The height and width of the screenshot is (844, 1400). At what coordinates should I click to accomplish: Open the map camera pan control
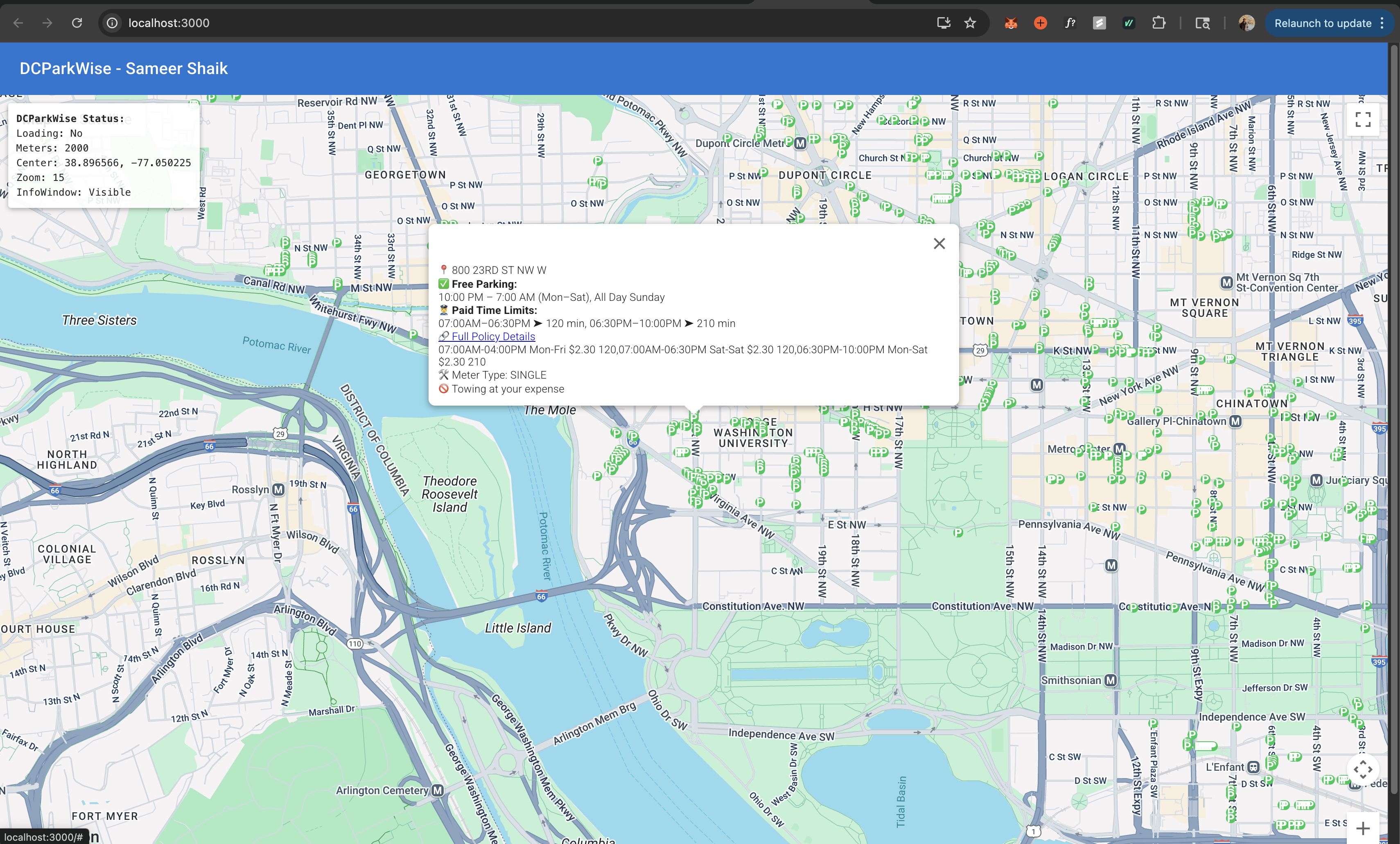point(1362,770)
